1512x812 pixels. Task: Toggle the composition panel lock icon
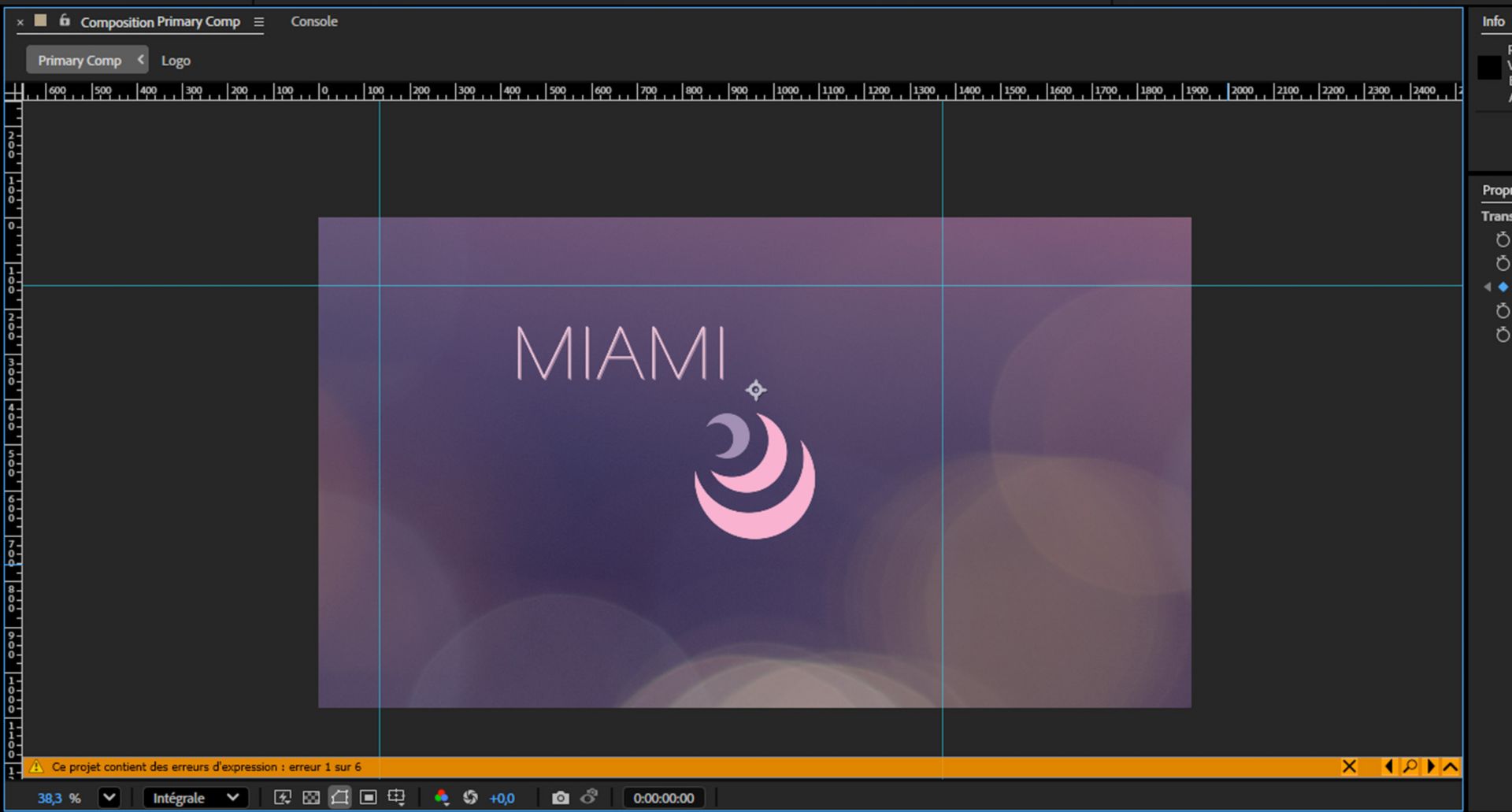coord(65,20)
